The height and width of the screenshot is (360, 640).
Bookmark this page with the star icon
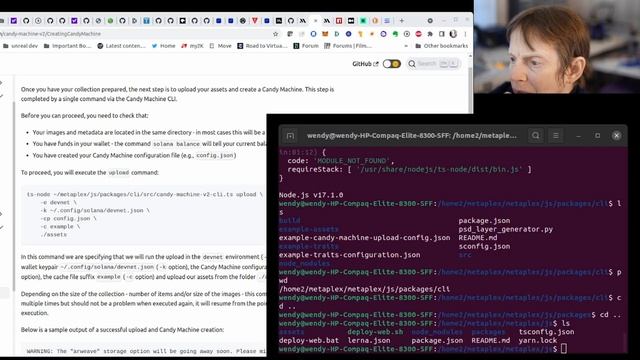(276, 34)
